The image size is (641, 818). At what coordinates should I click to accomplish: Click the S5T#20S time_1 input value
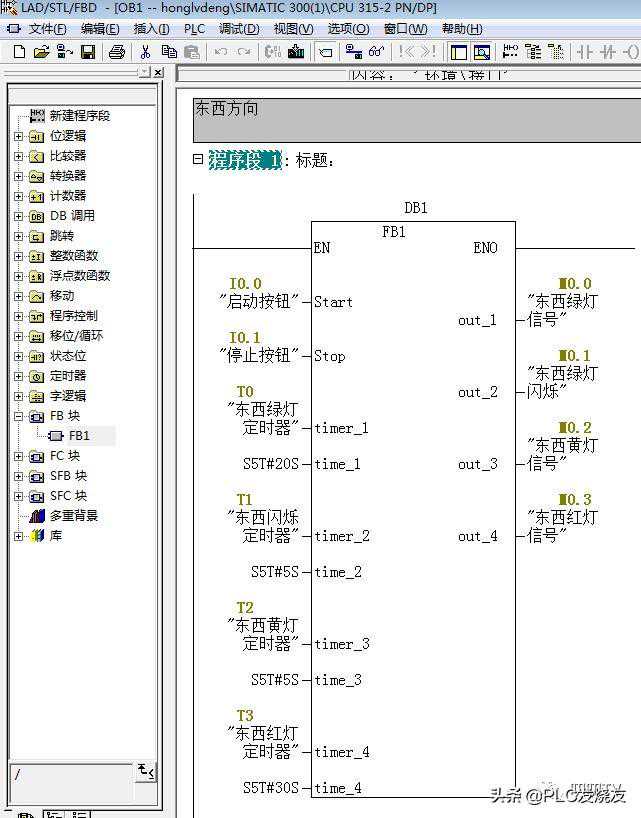click(270, 464)
